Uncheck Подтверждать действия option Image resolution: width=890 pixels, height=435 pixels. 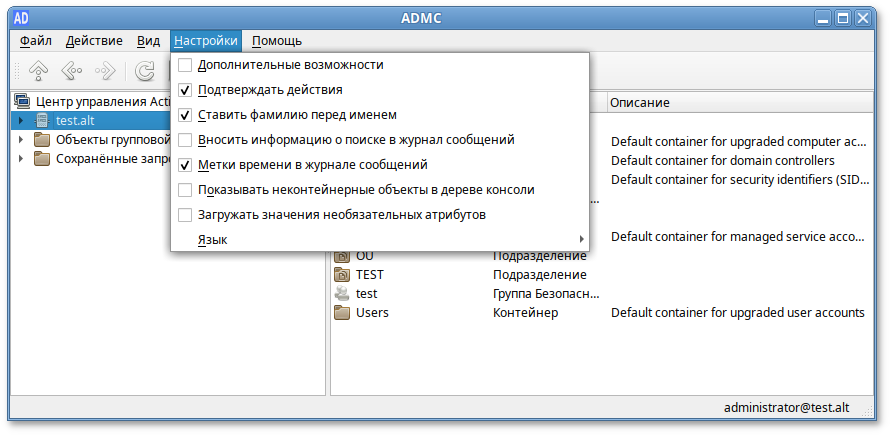185,90
